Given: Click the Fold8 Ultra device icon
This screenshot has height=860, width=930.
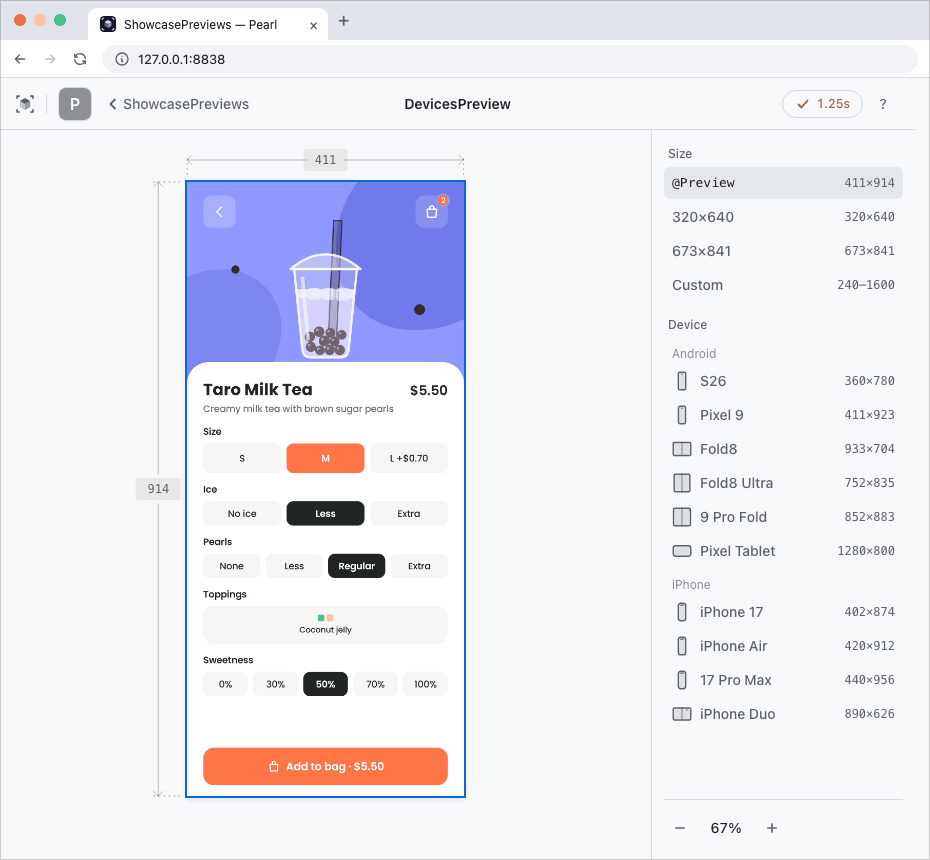Looking at the screenshot, I should click(682, 483).
